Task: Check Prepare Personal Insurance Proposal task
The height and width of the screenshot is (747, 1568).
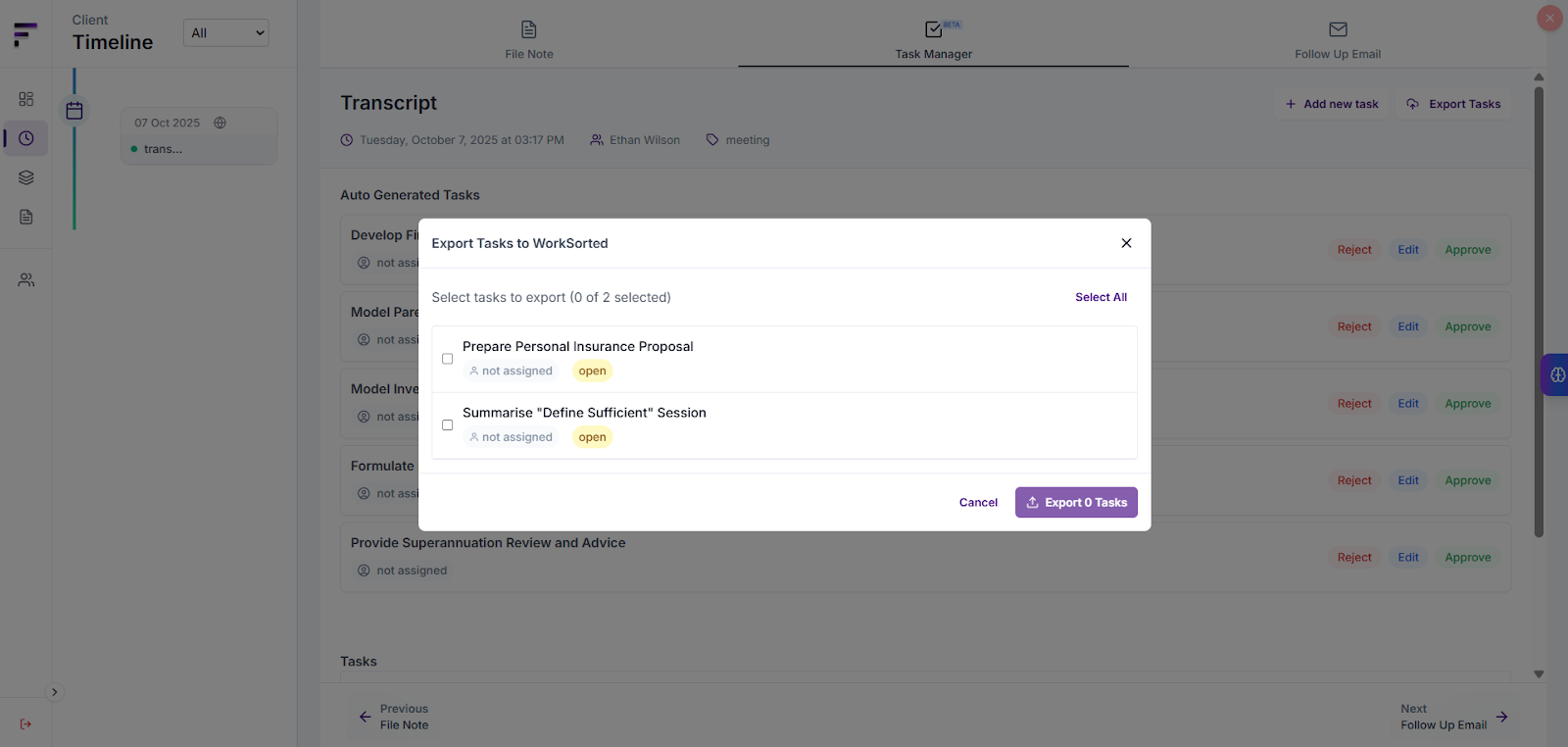Action: [447, 359]
